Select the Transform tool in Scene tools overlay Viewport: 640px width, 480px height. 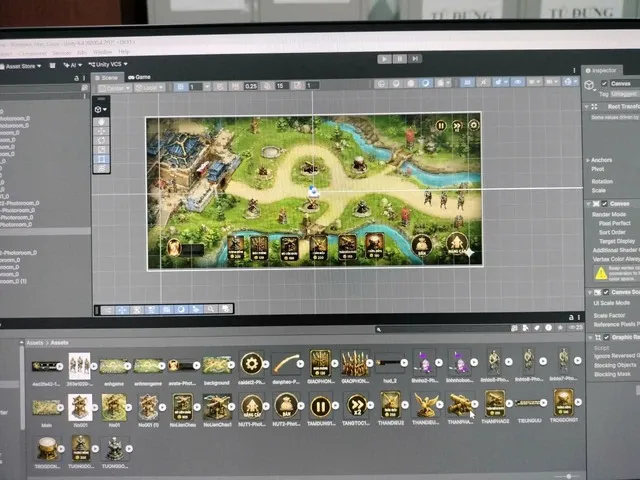point(102,168)
